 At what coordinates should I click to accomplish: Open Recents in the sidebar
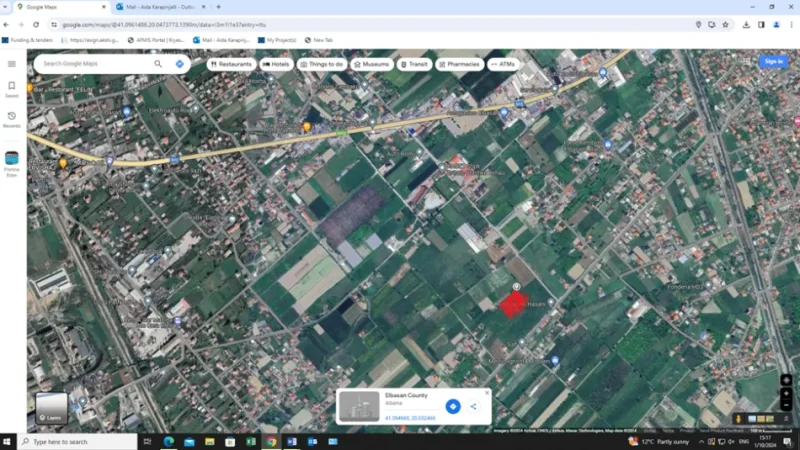(x=12, y=119)
